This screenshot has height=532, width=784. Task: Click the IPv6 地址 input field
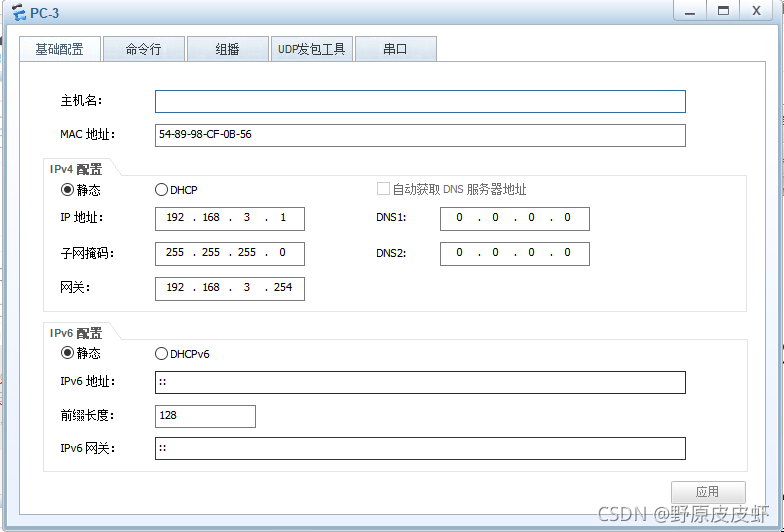click(420, 382)
